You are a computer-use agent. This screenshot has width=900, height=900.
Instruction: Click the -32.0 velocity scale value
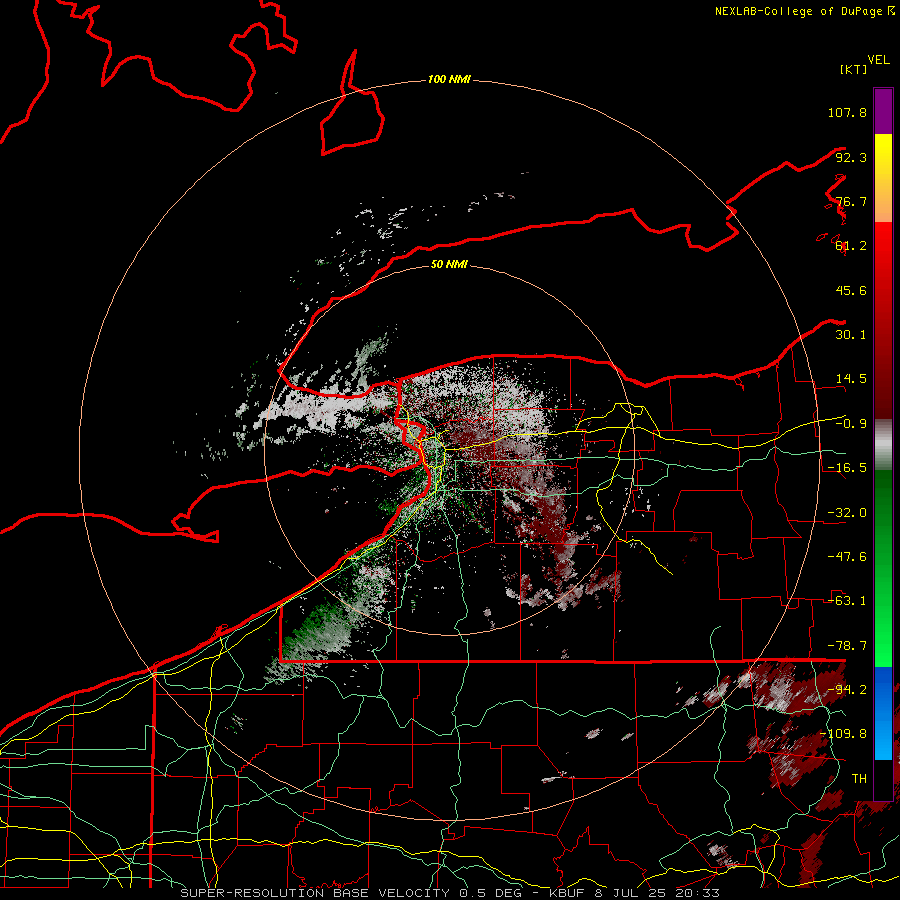(847, 513)
